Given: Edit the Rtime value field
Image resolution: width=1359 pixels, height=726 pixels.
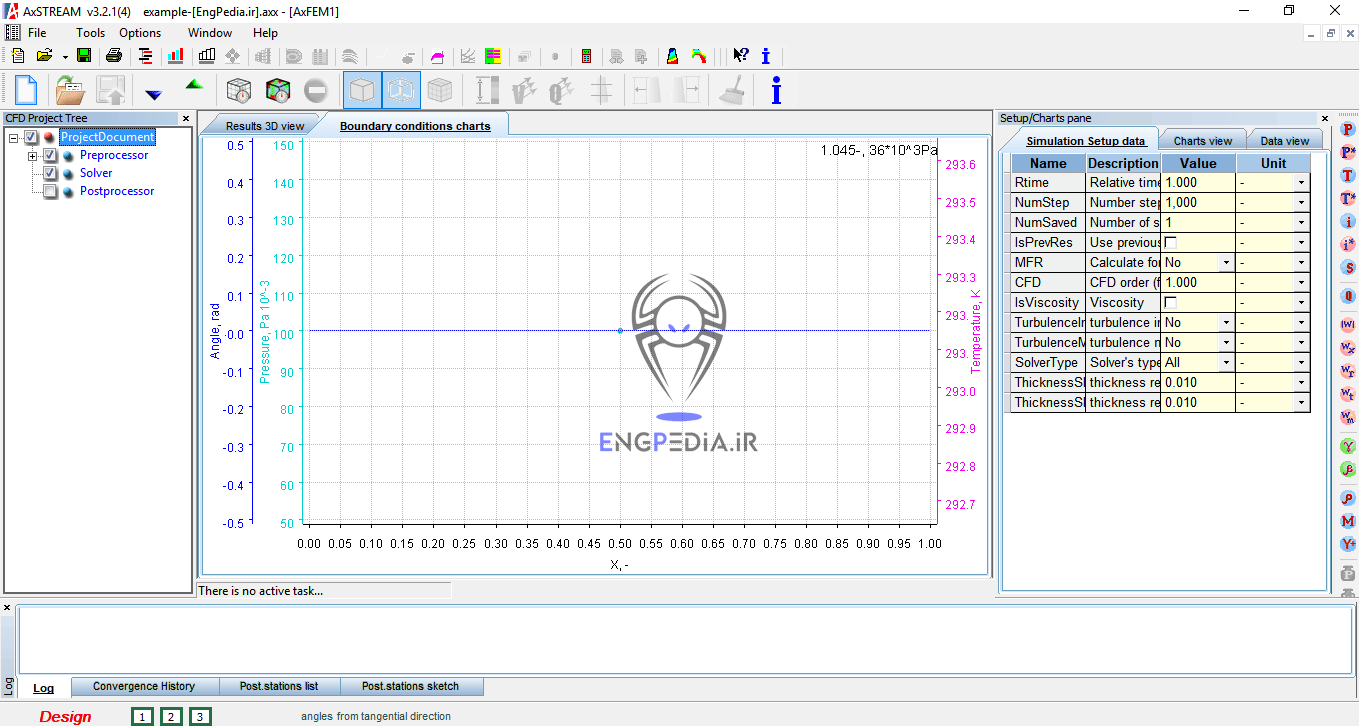Looking at the screenshot, I should tap(1198, 182).
